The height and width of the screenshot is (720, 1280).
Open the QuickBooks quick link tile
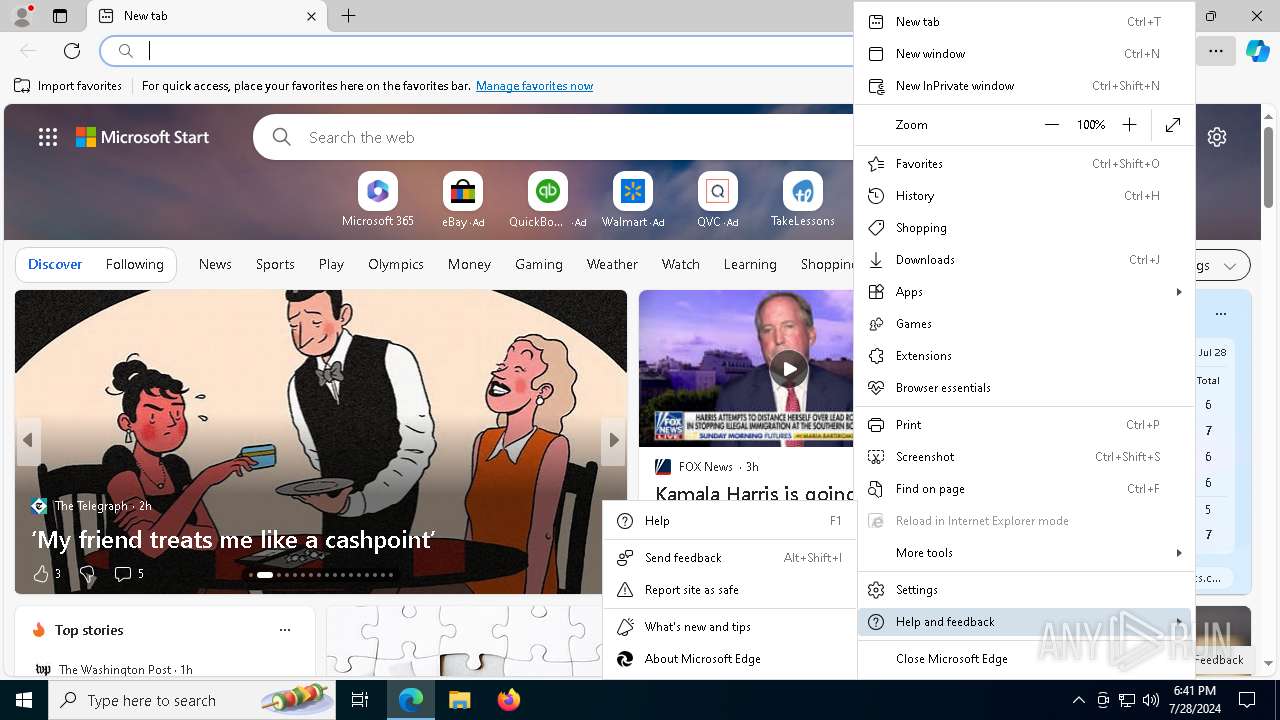coord(548,200)
